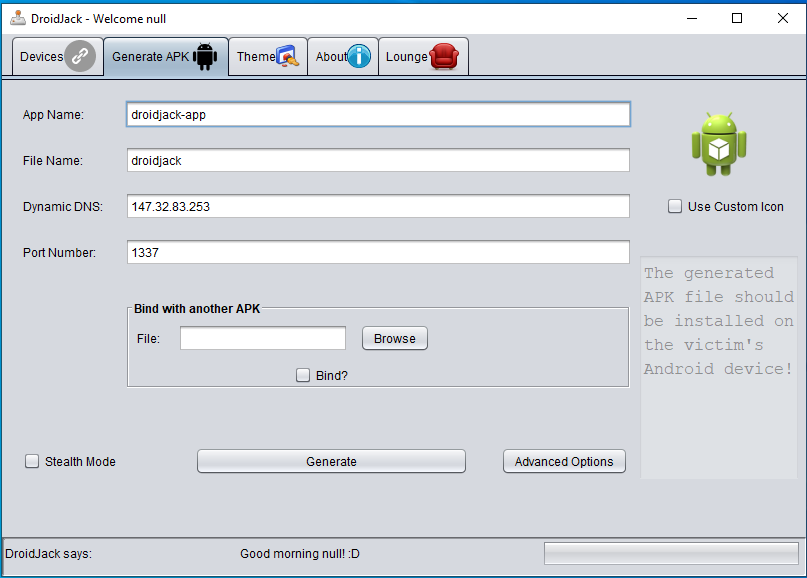The height and width of the screenshot is (578, 807).
Task: Focus the App Name input field
Action: [x=378, y=114]
